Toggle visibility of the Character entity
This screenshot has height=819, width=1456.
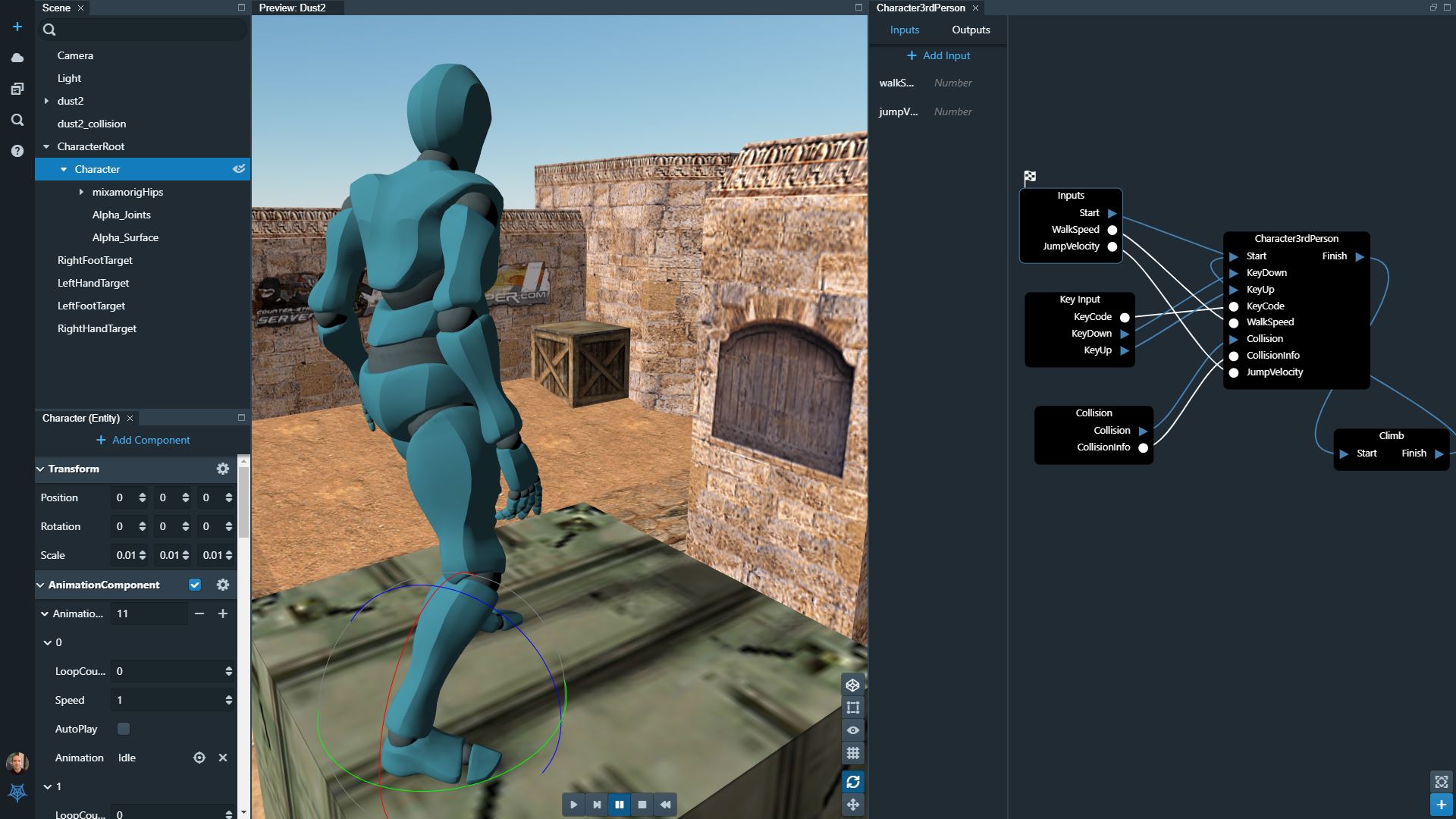pyautogui.click(x=238, y=169)
